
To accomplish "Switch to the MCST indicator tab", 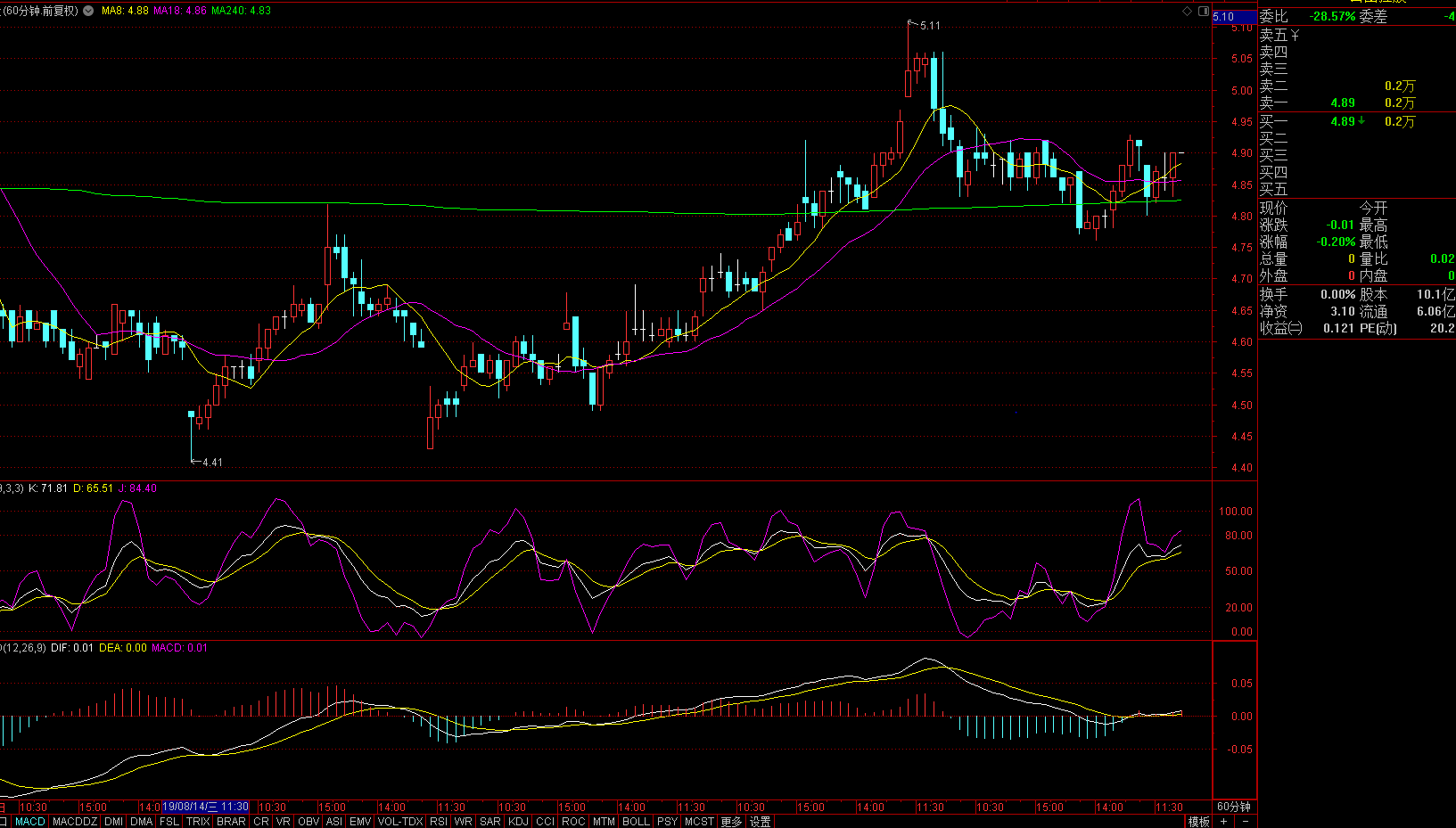I will pyautogui.click(x=699, y=822).
